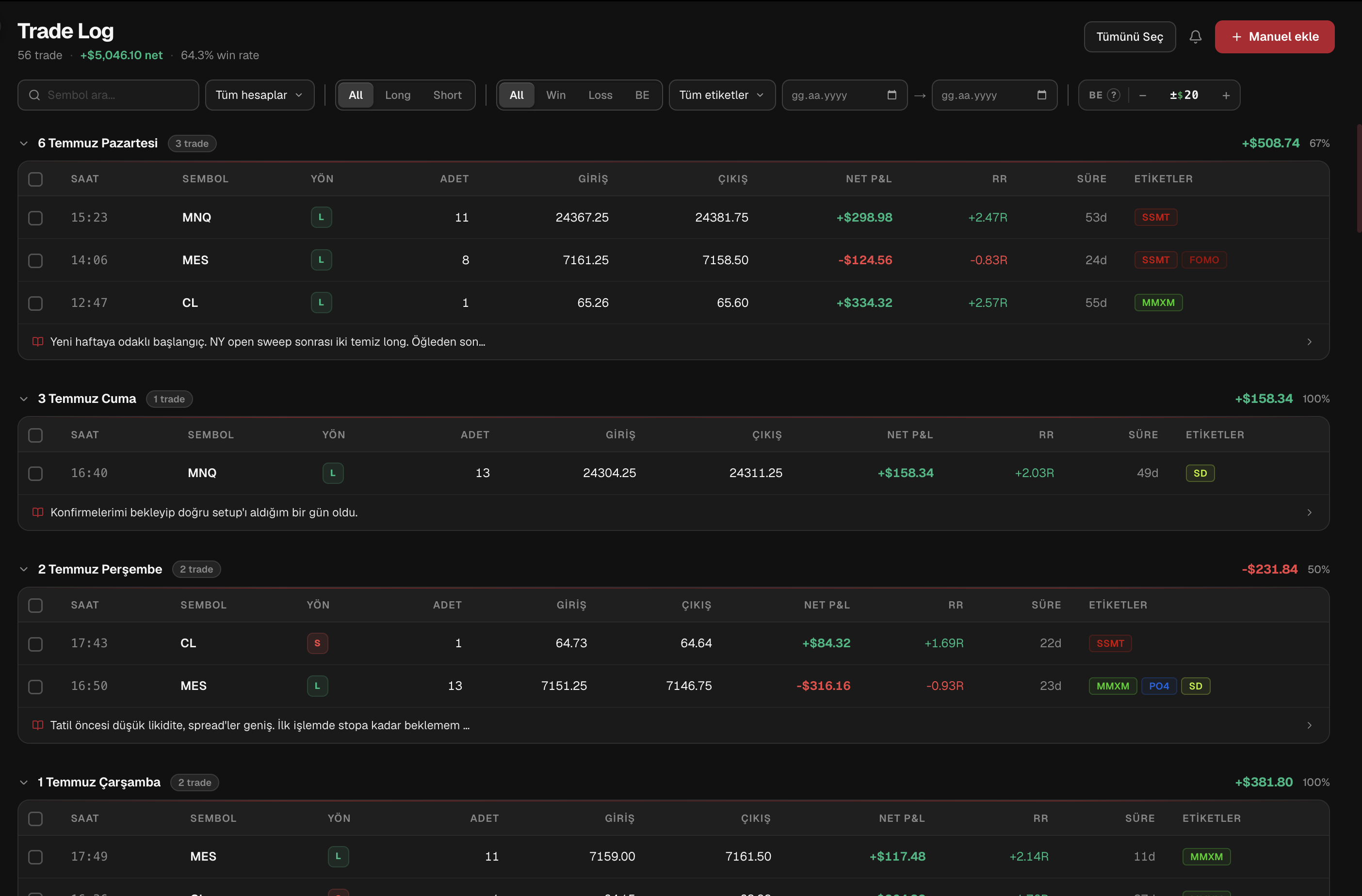Collapse the 6 Temmuz Pazartesi group
1362x896 pixels.
[x=24, y=143]
